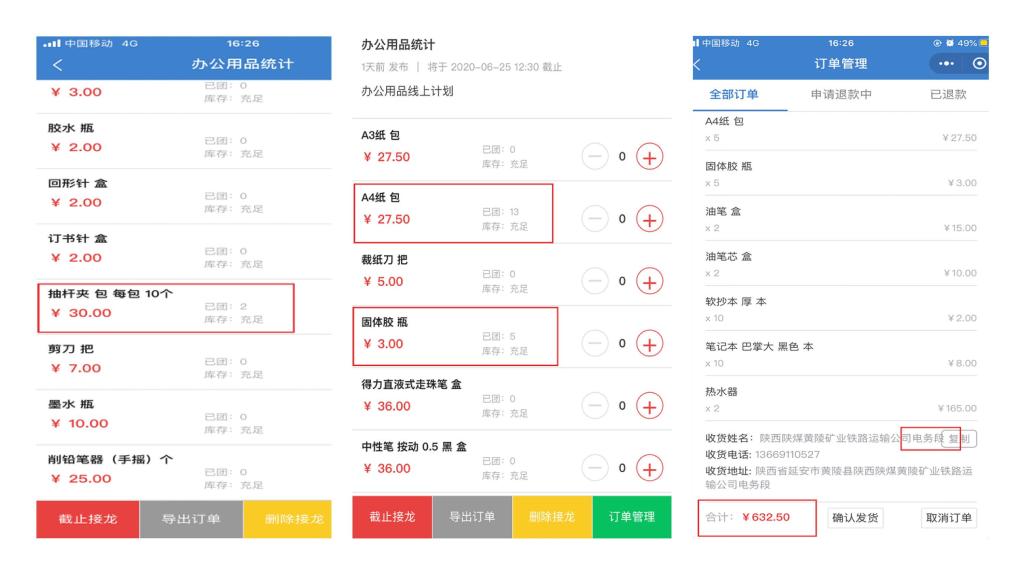Tap the circle close icon beside the three dots

(x=976, y=64)
